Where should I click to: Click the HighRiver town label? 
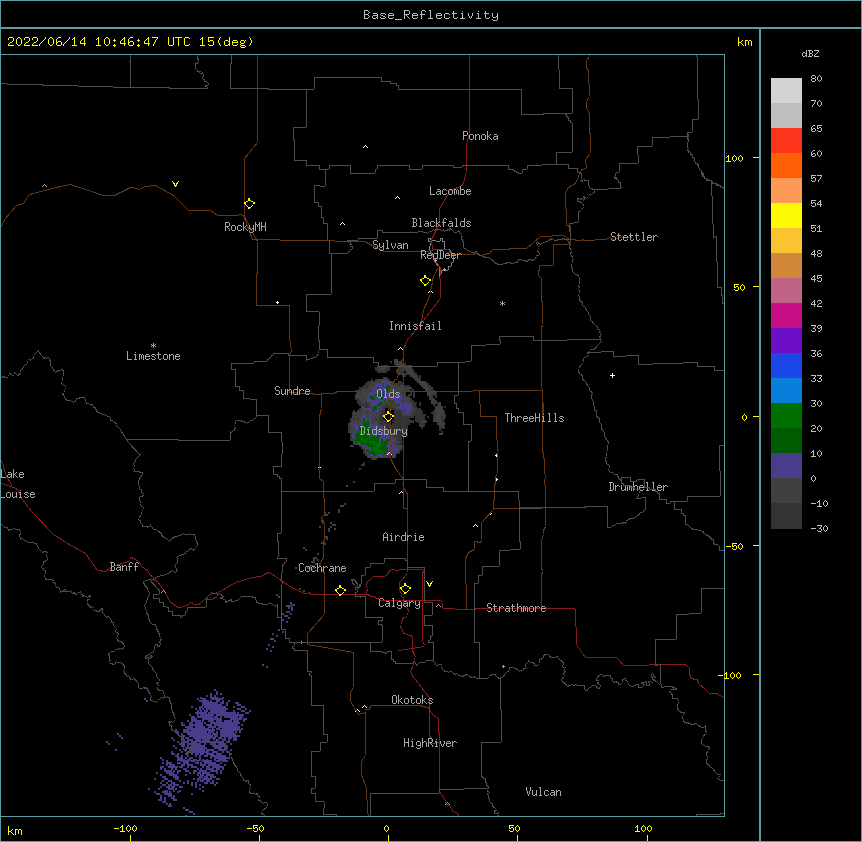point(430,743)
